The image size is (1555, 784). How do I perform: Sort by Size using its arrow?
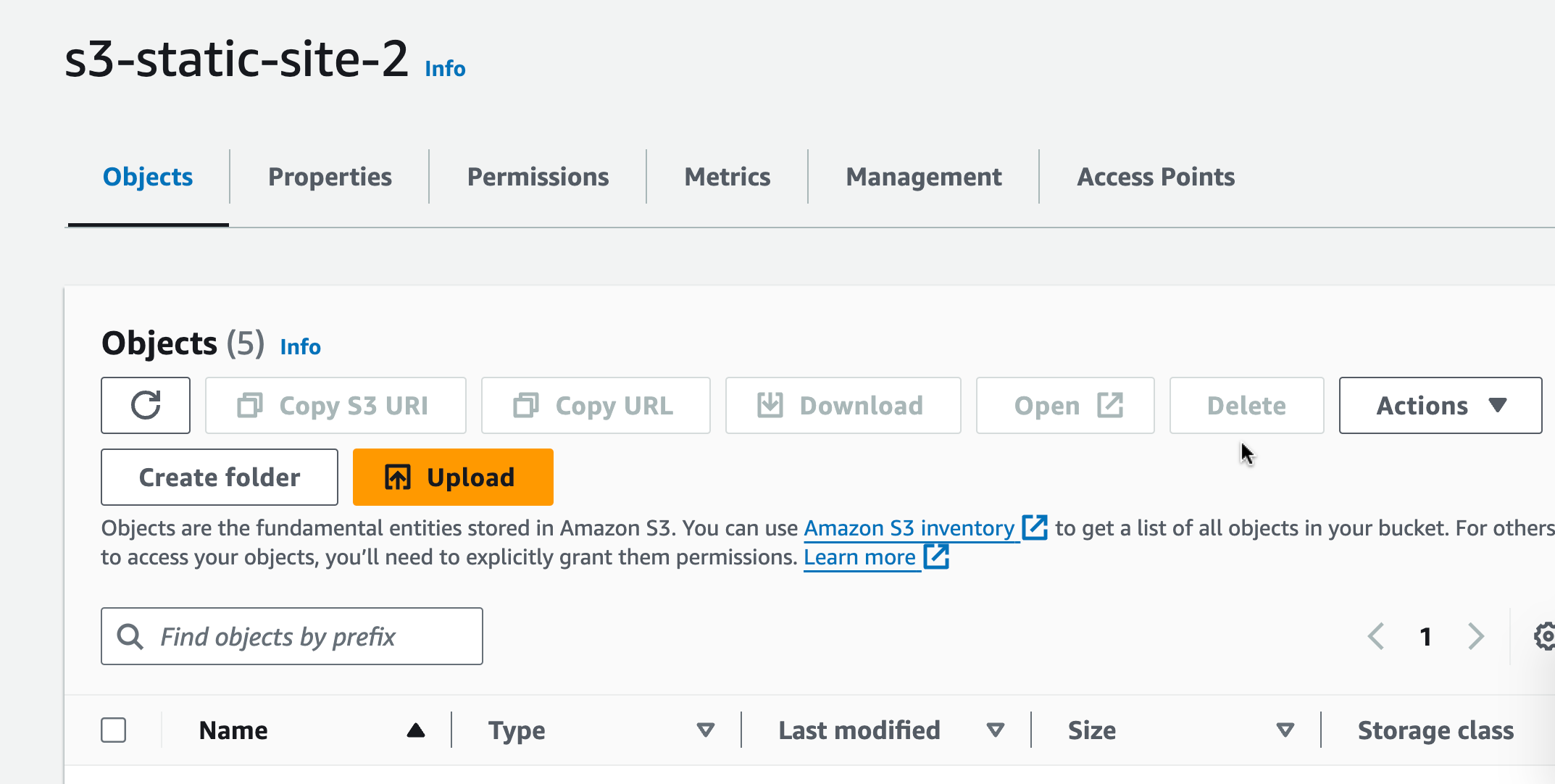1285,730
